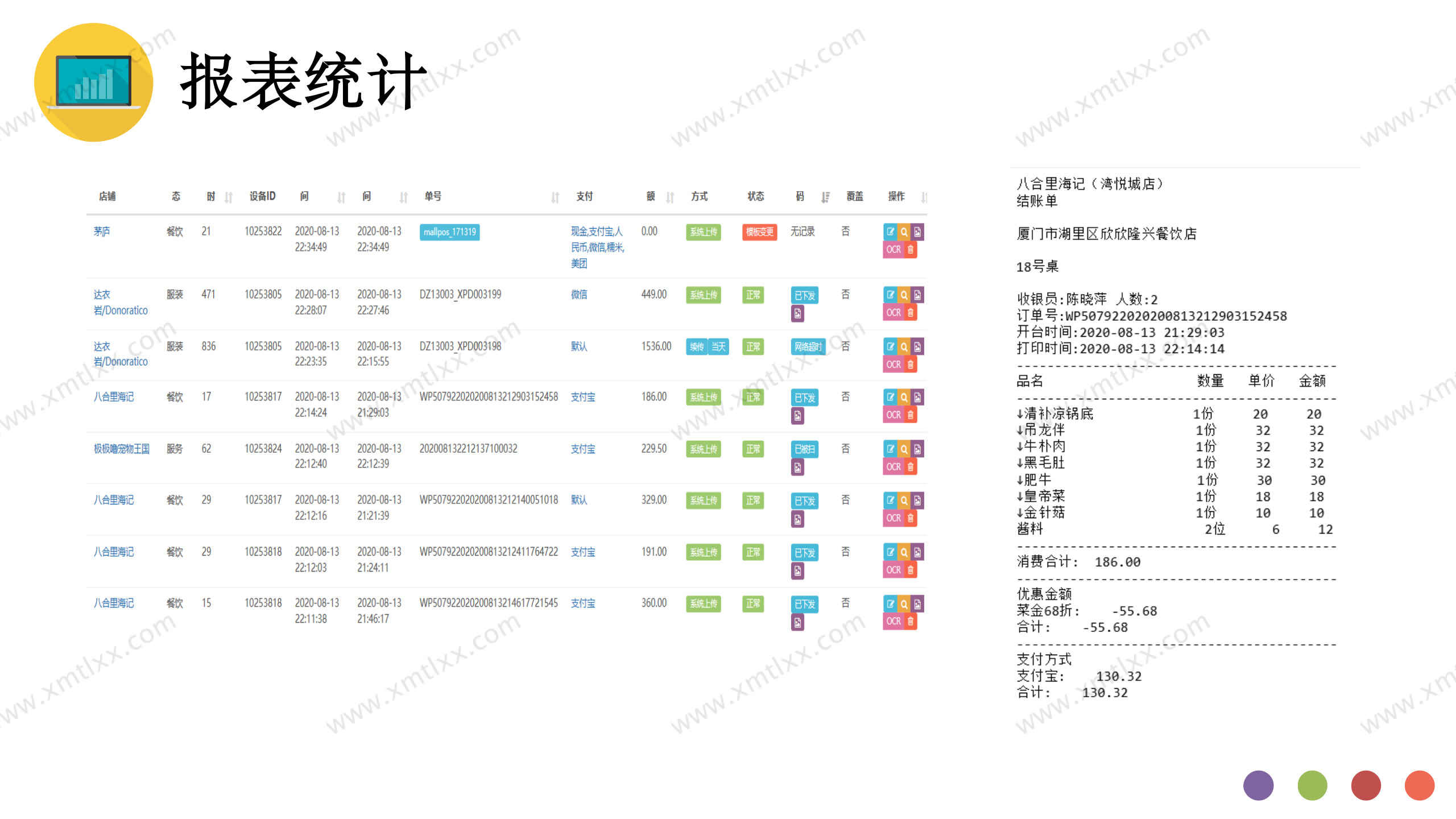View image under 已被扫 badge on 229.50 row
The image size is (1456, 819).
pos(798,468)
